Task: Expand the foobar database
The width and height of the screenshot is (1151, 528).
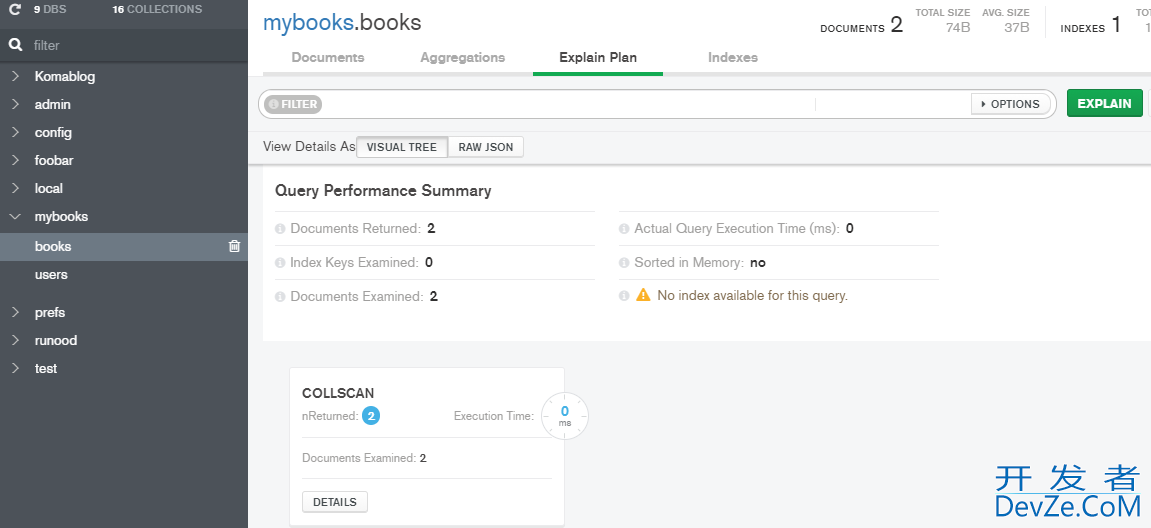Action: pyautogui.click(x=15, y=160)
